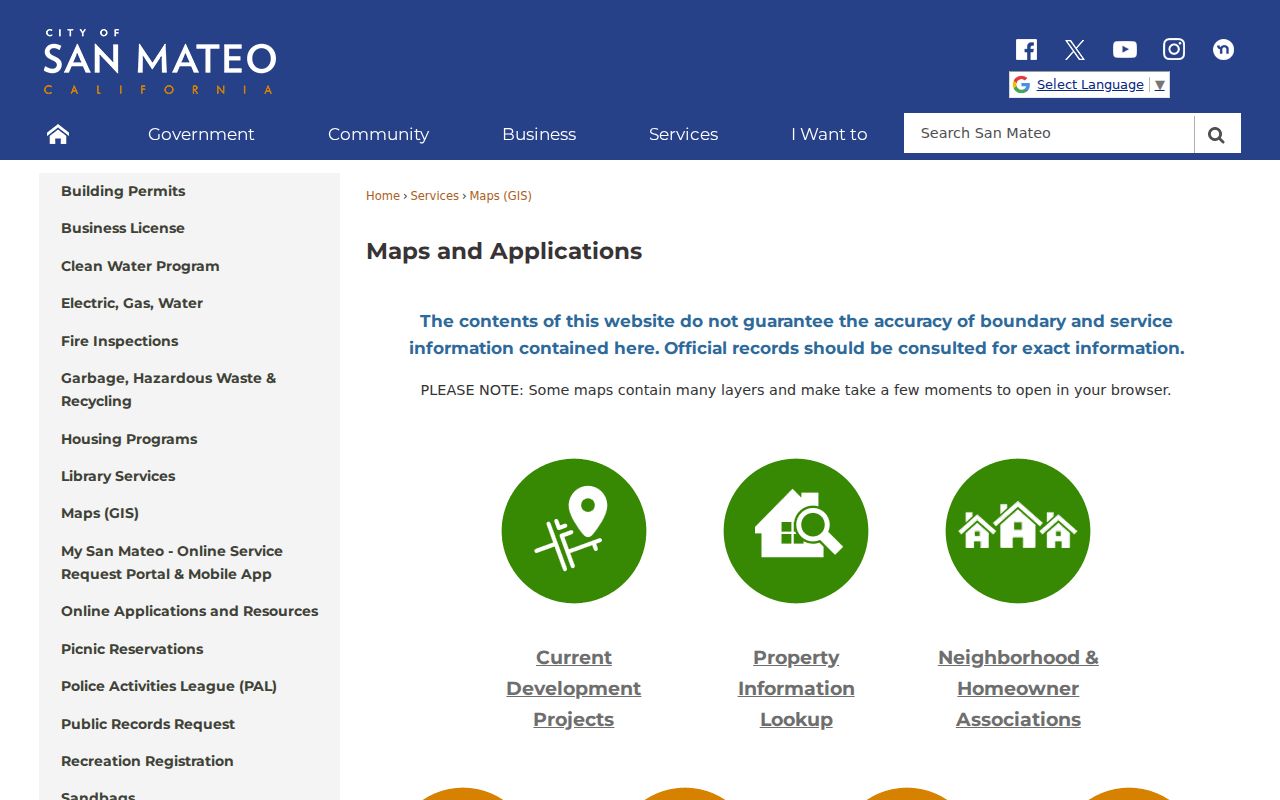Open Online Applications and Resources
The height and width of the screenshot is (800, 1280).
click(190, 611)
